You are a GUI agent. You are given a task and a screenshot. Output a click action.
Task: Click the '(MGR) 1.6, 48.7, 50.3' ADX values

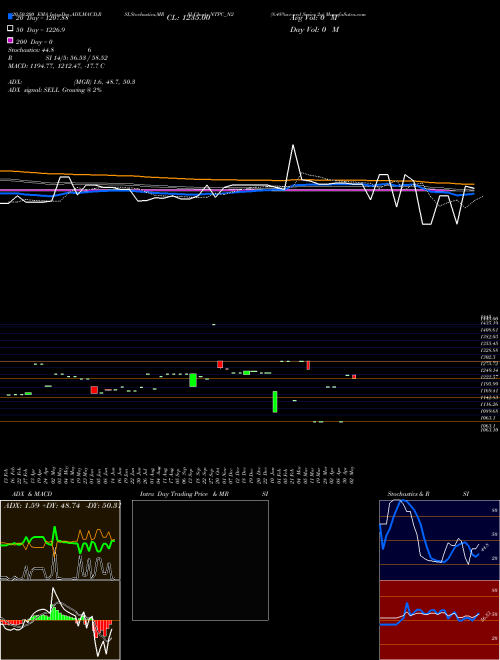click(104, 82)
